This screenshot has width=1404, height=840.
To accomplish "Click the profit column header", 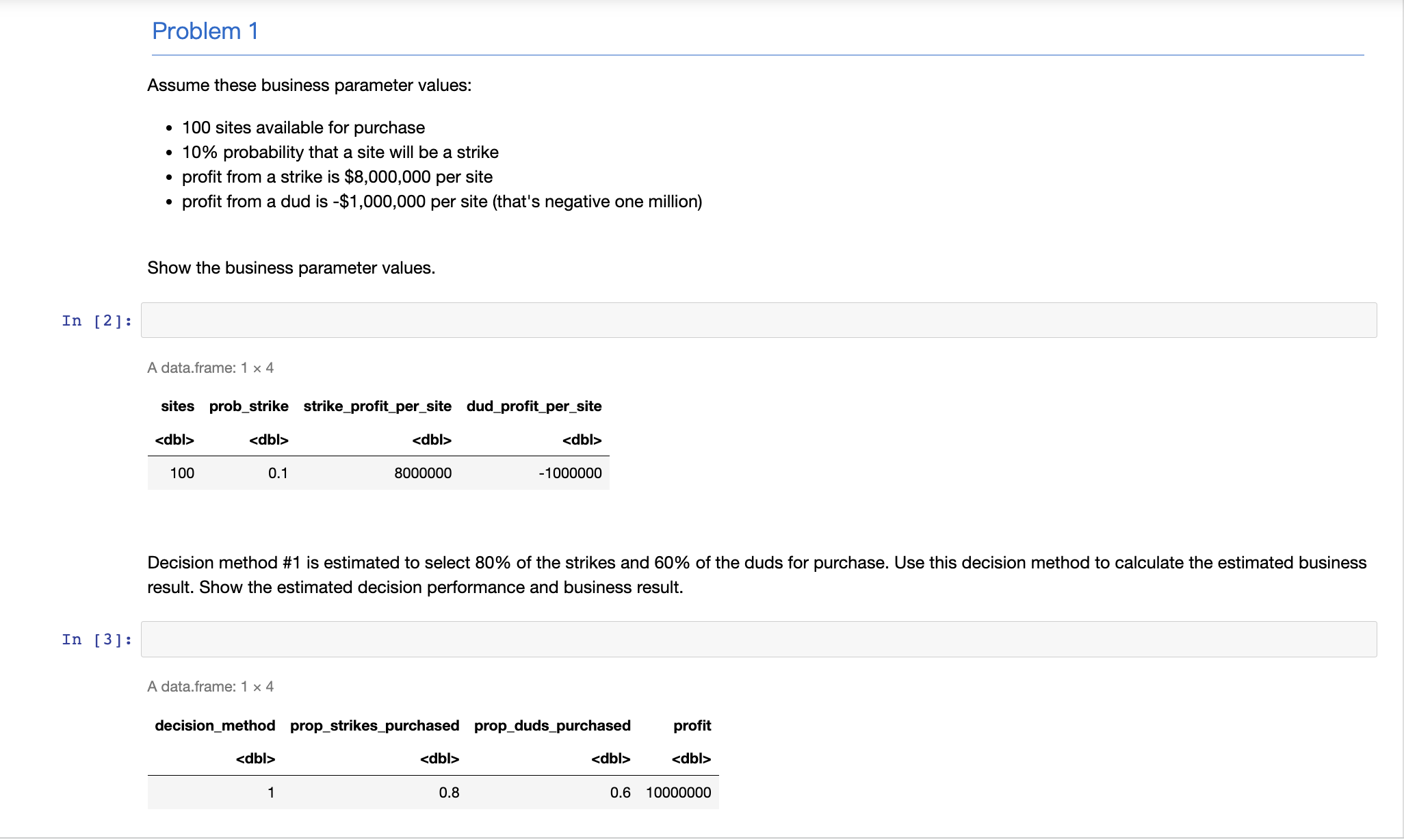I will (x=692, y=725).
